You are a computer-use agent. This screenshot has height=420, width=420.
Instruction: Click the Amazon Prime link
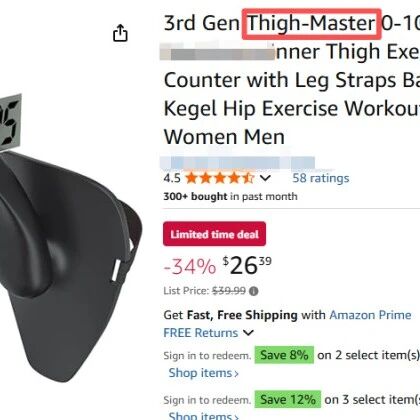coord(370,315)
